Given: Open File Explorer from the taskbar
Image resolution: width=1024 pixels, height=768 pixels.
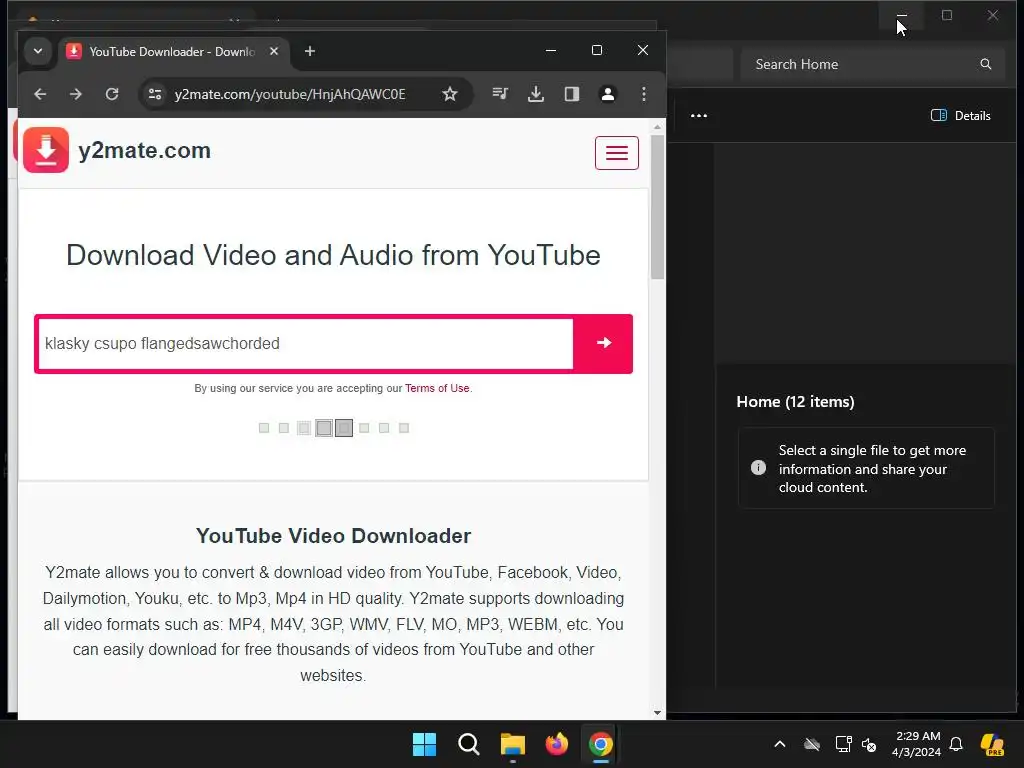Looking at the screenshot, I should 513,744.
